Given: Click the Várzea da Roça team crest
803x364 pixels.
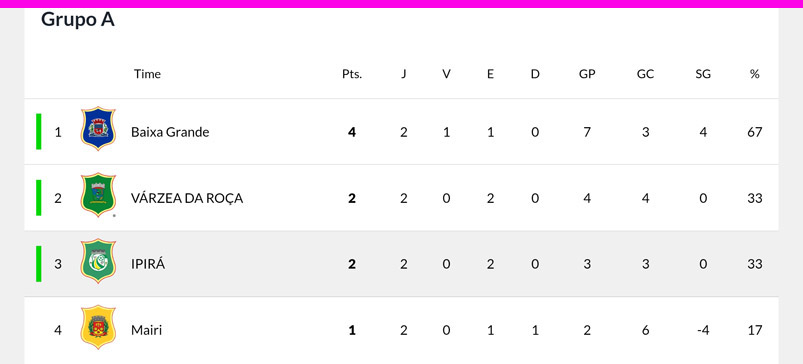Looking at the screenshot, I should click(x=98, y=195).
